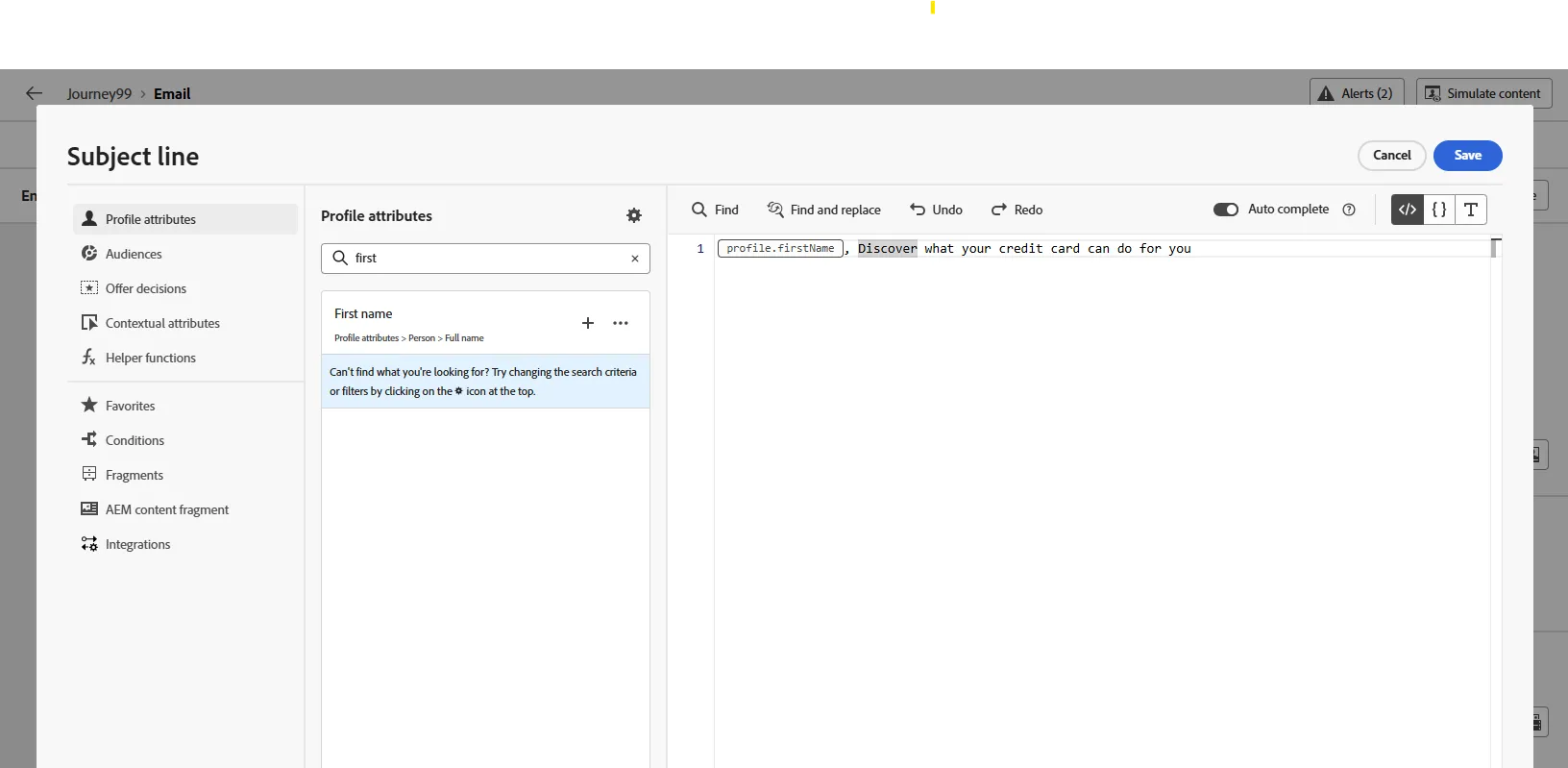Open Integrations section

point(185,544)
